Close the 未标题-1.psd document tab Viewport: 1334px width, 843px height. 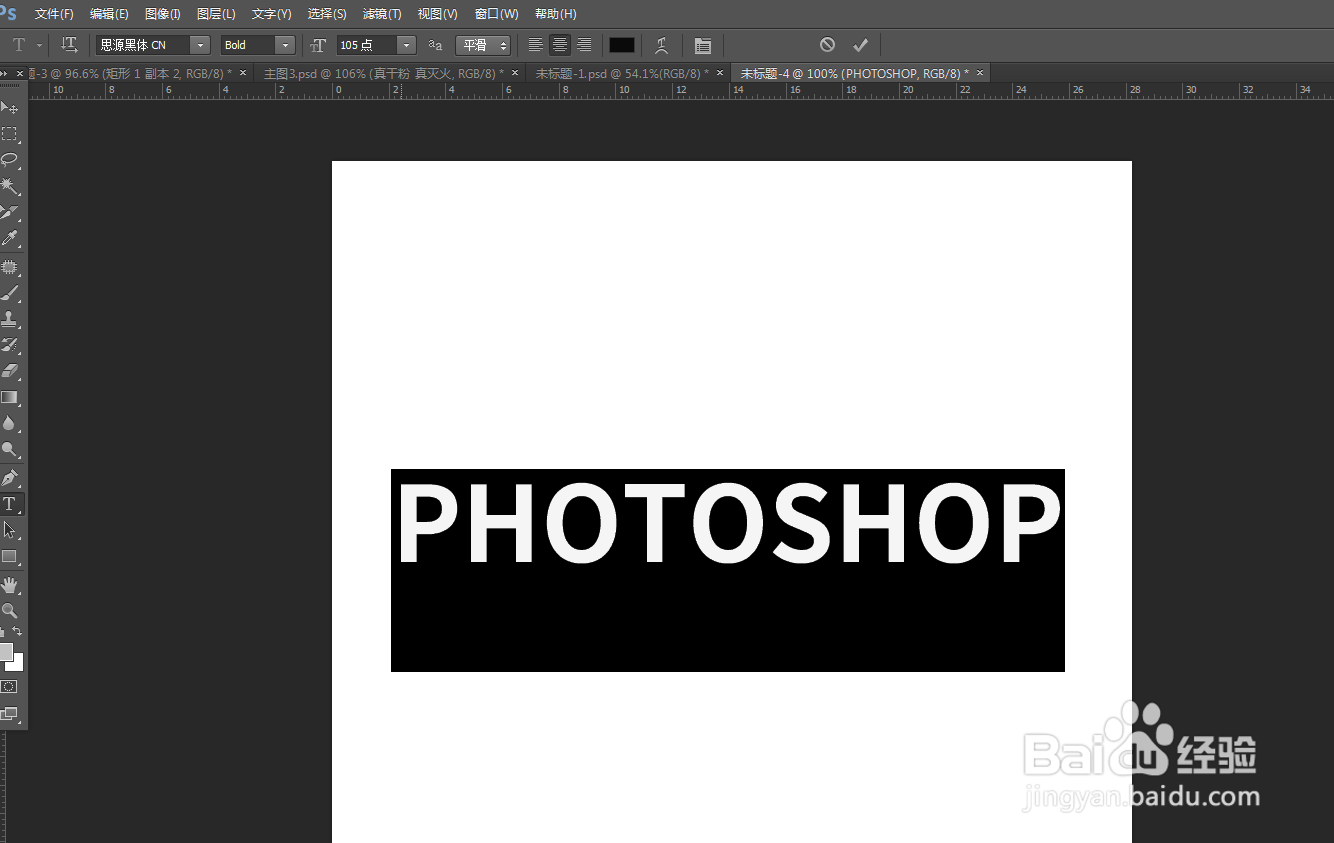[720, 73]
